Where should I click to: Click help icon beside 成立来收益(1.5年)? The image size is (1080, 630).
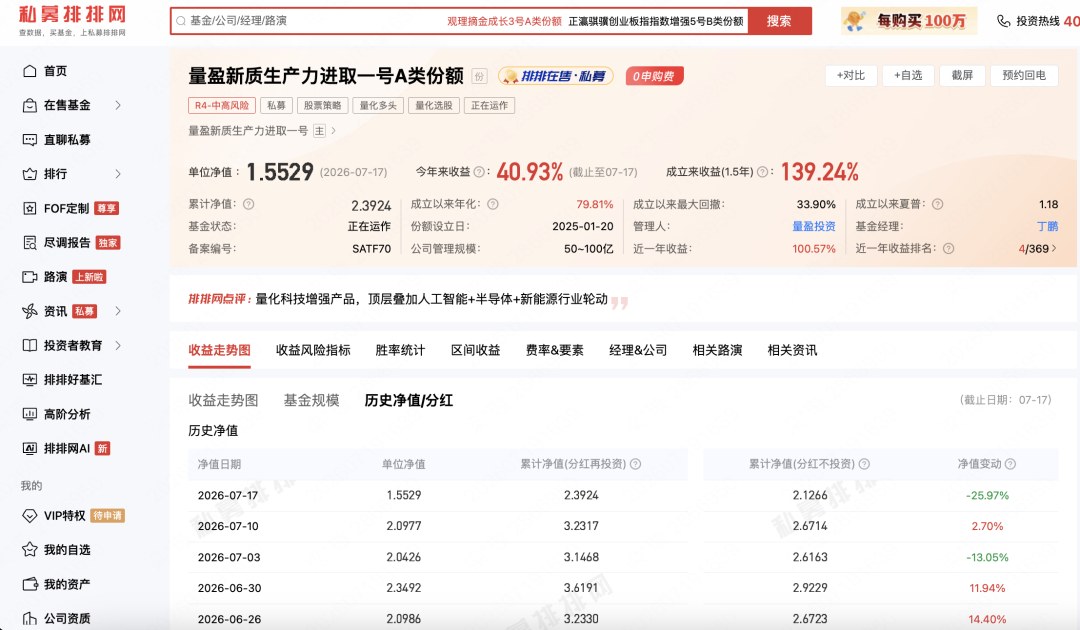[x=762, y=172]
